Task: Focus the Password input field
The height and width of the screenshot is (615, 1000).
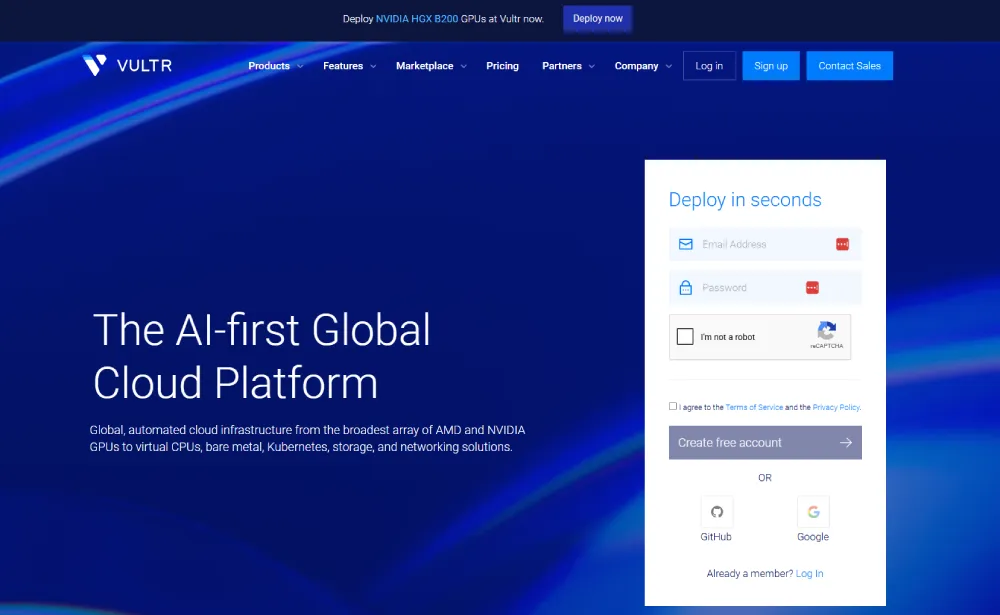Action: coord(765,288)
